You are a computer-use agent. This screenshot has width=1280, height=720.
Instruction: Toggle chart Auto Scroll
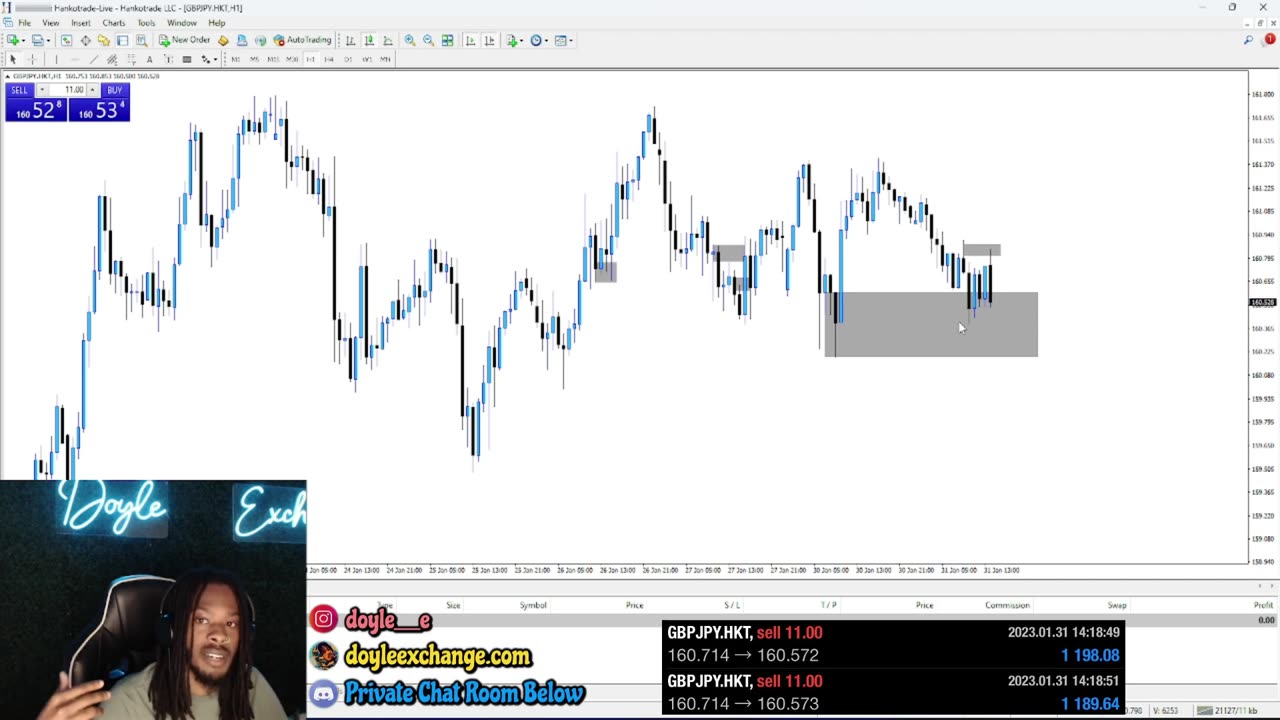(470, 40)
